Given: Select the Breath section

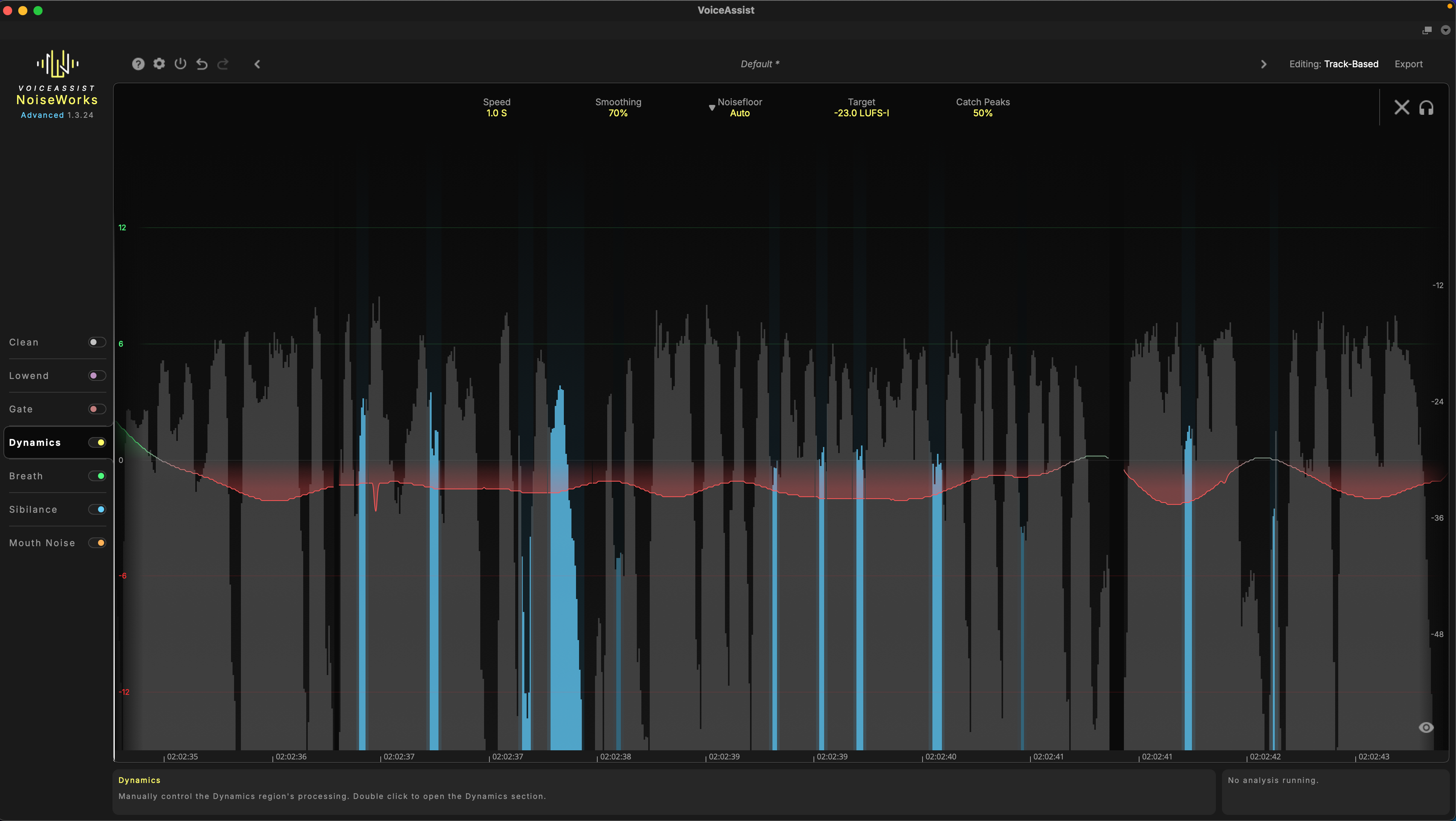Looking at the screenshot, I should pos(26,476).
